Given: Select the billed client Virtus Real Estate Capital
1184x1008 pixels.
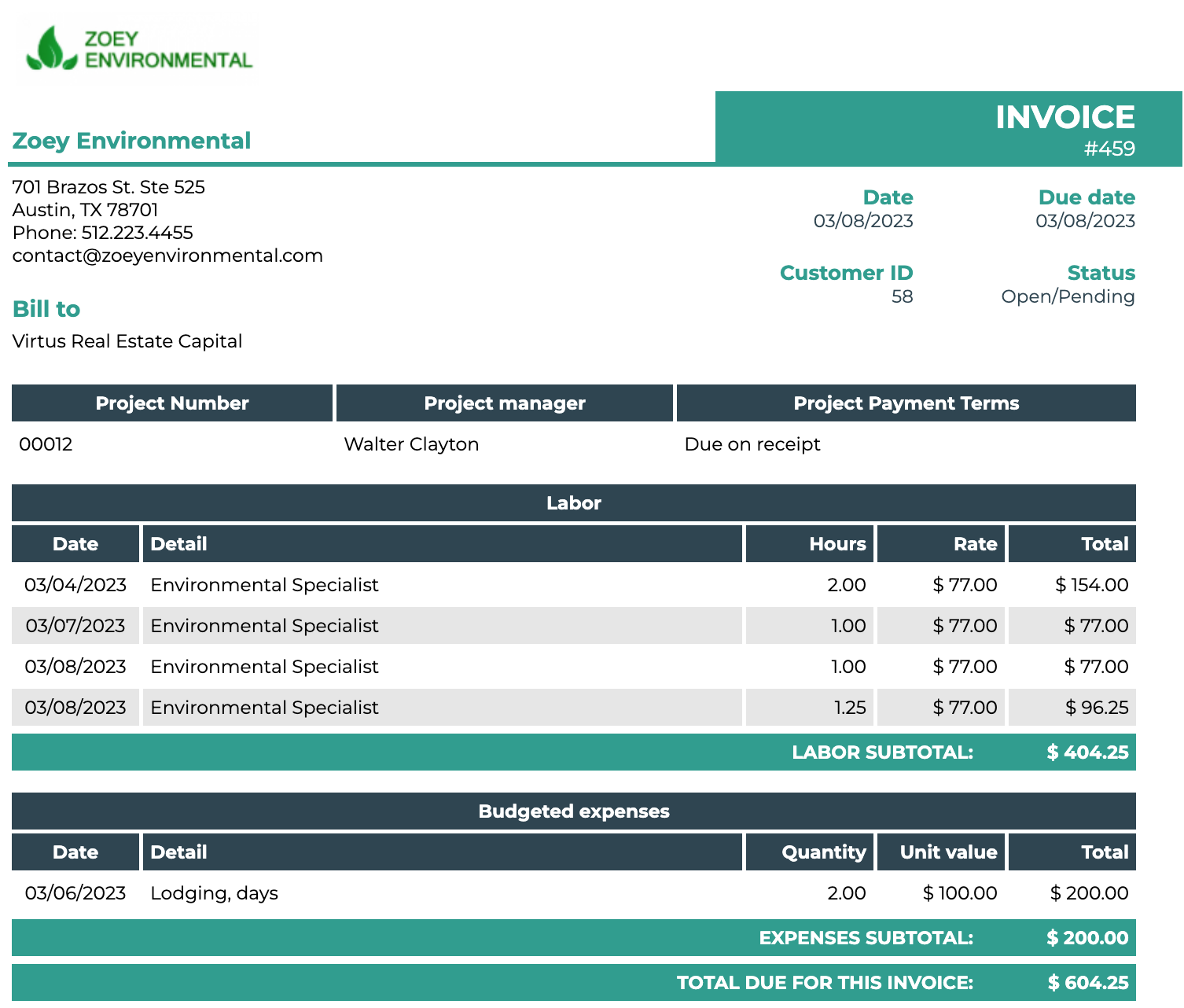Looking at the screenshot, I should (x=127, y=341).
